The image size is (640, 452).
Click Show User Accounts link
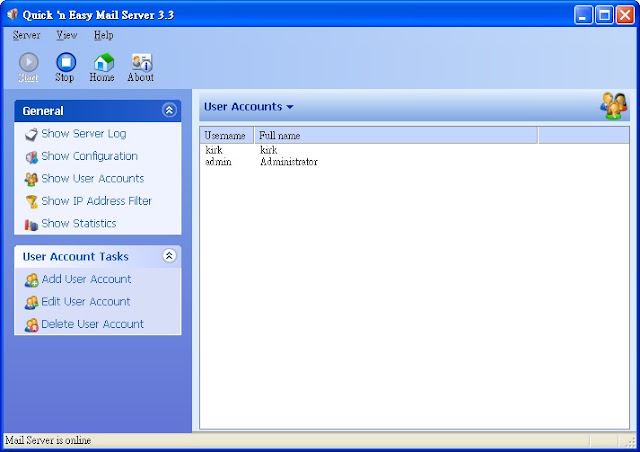[93, 178]
